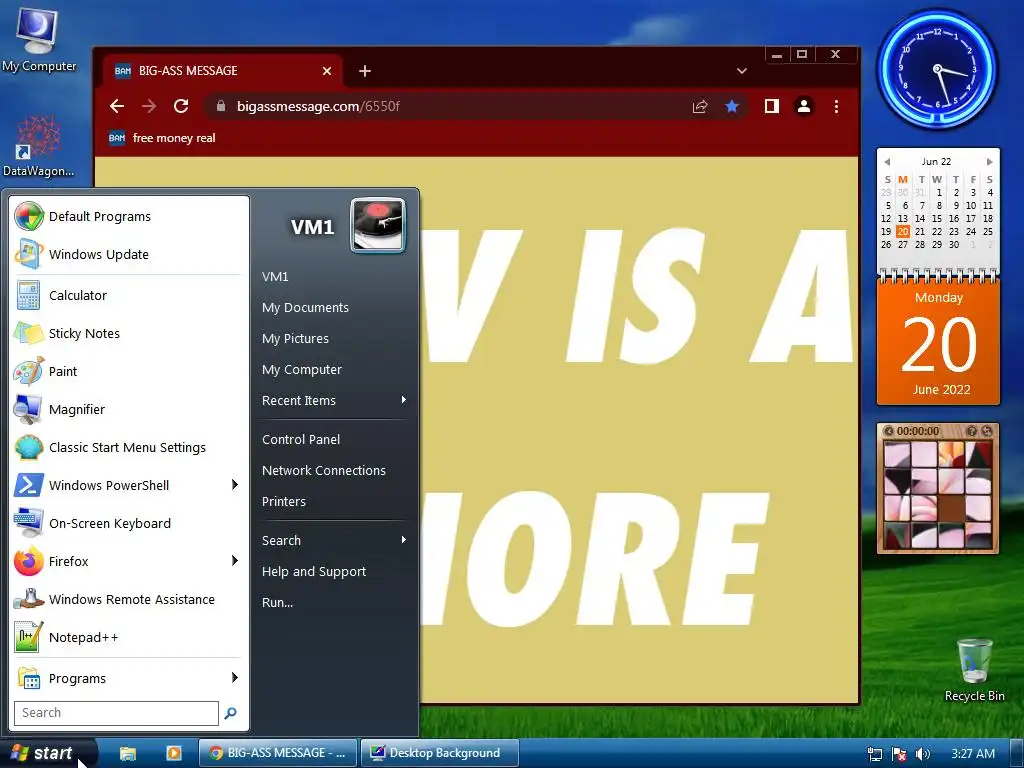Open My Computer desktop icon

coord(38,39)
